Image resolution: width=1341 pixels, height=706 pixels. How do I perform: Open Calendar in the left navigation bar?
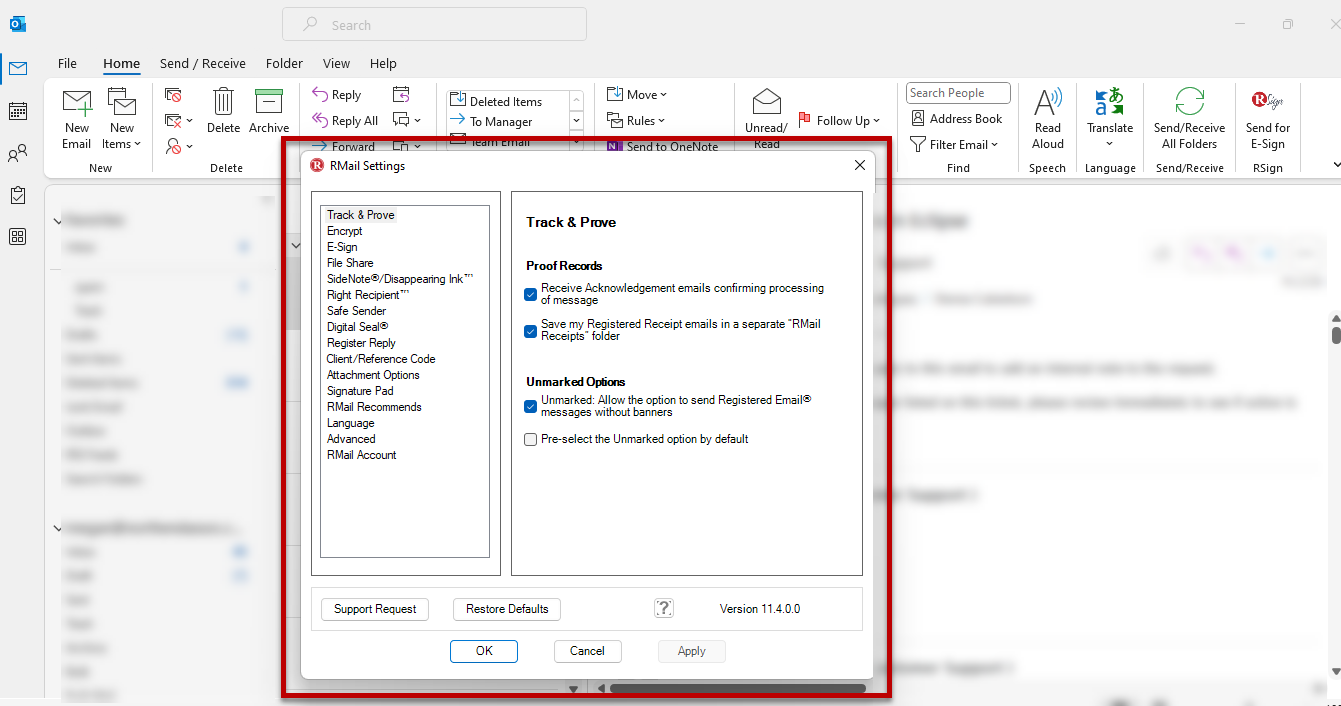18,111
